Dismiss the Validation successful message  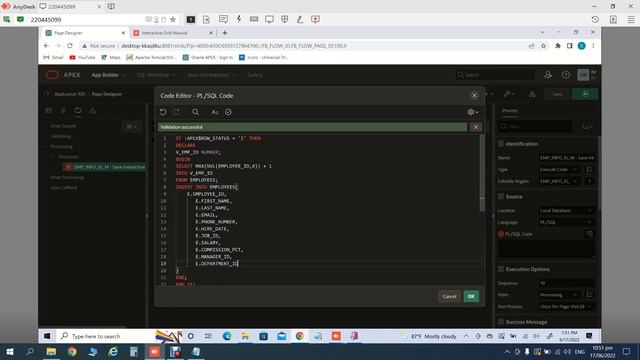pos(476,127)
